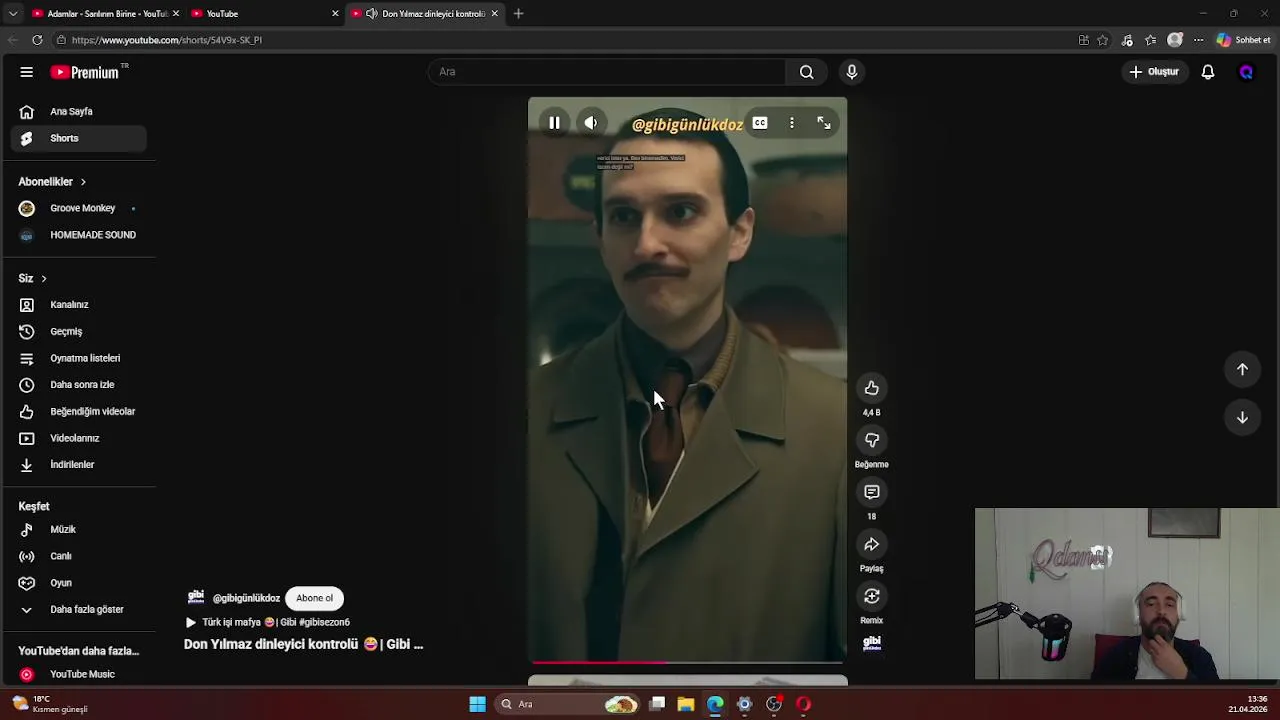Start voice search with microphone icon
Screen dimensions: 1280x720
pos(852,72)
